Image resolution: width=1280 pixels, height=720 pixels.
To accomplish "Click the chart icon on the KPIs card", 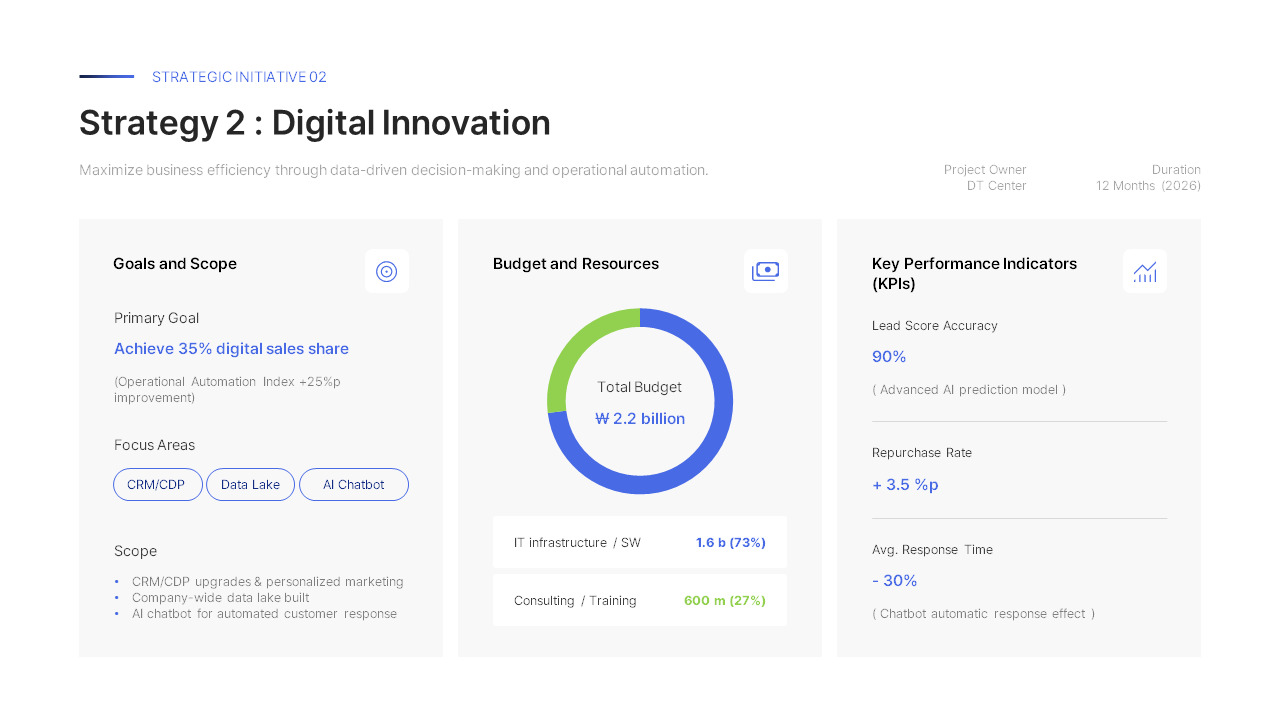I will click(1144, 271).
